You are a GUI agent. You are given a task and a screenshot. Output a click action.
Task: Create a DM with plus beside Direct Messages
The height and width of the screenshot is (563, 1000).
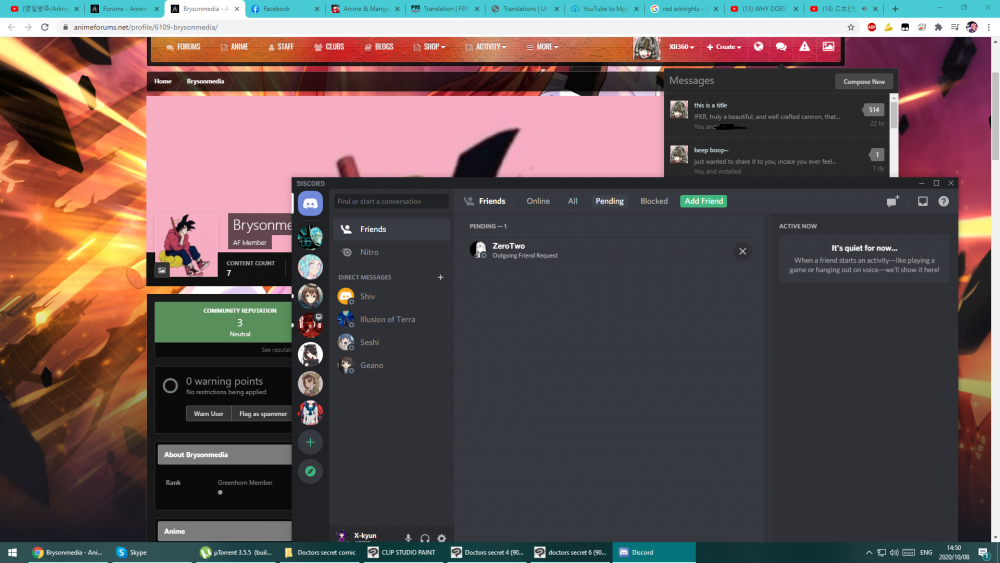pyautogui.click(x=440, y=277)
